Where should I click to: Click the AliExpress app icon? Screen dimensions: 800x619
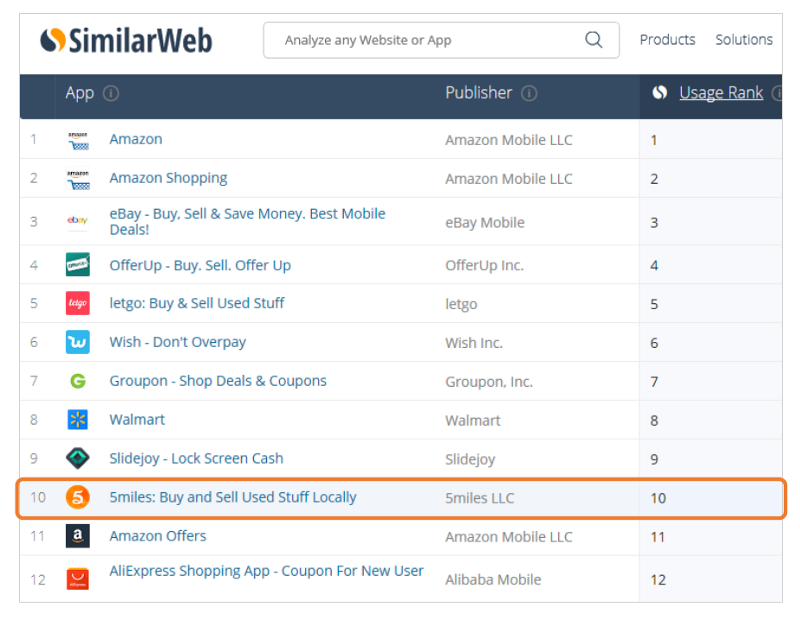[x=78, y=579]
